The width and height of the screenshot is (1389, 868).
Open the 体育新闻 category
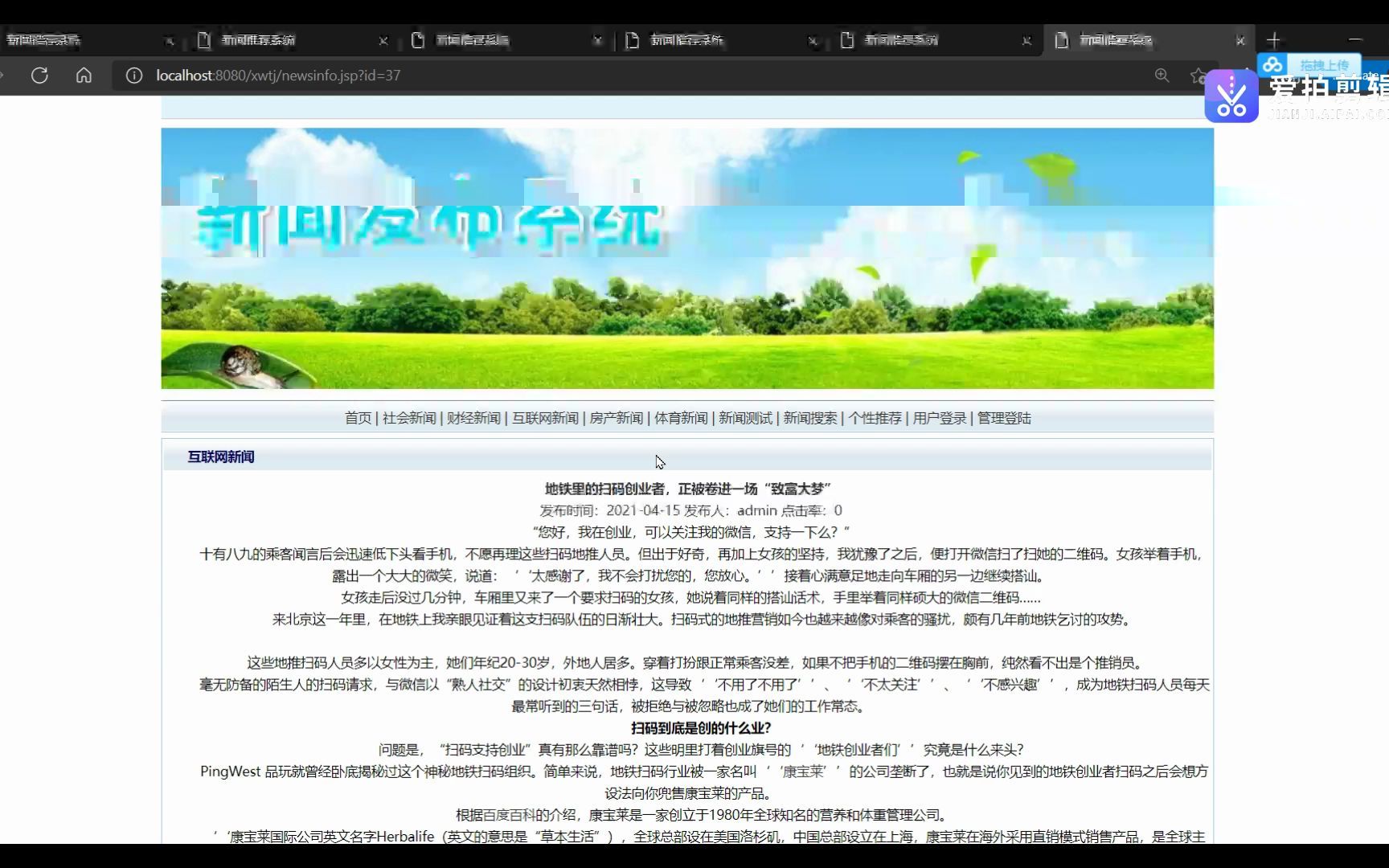coord(681,418)
